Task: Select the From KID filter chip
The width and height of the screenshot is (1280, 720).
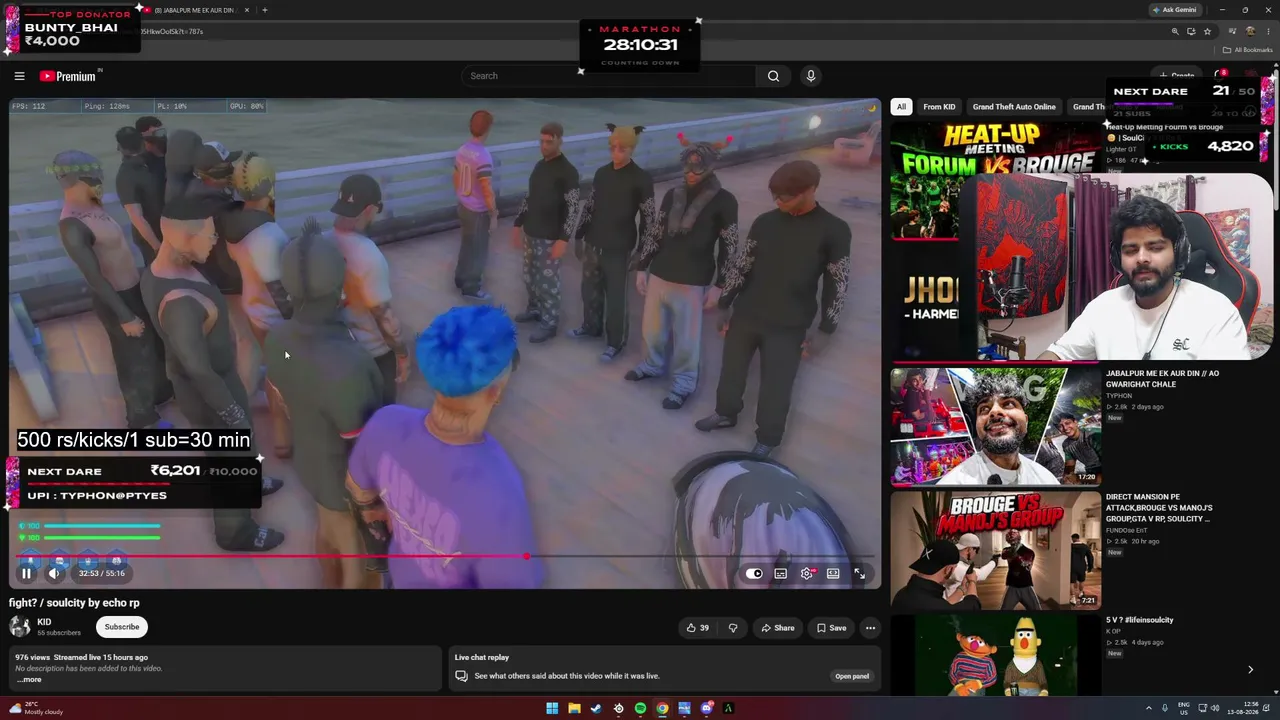Action: 939,107
